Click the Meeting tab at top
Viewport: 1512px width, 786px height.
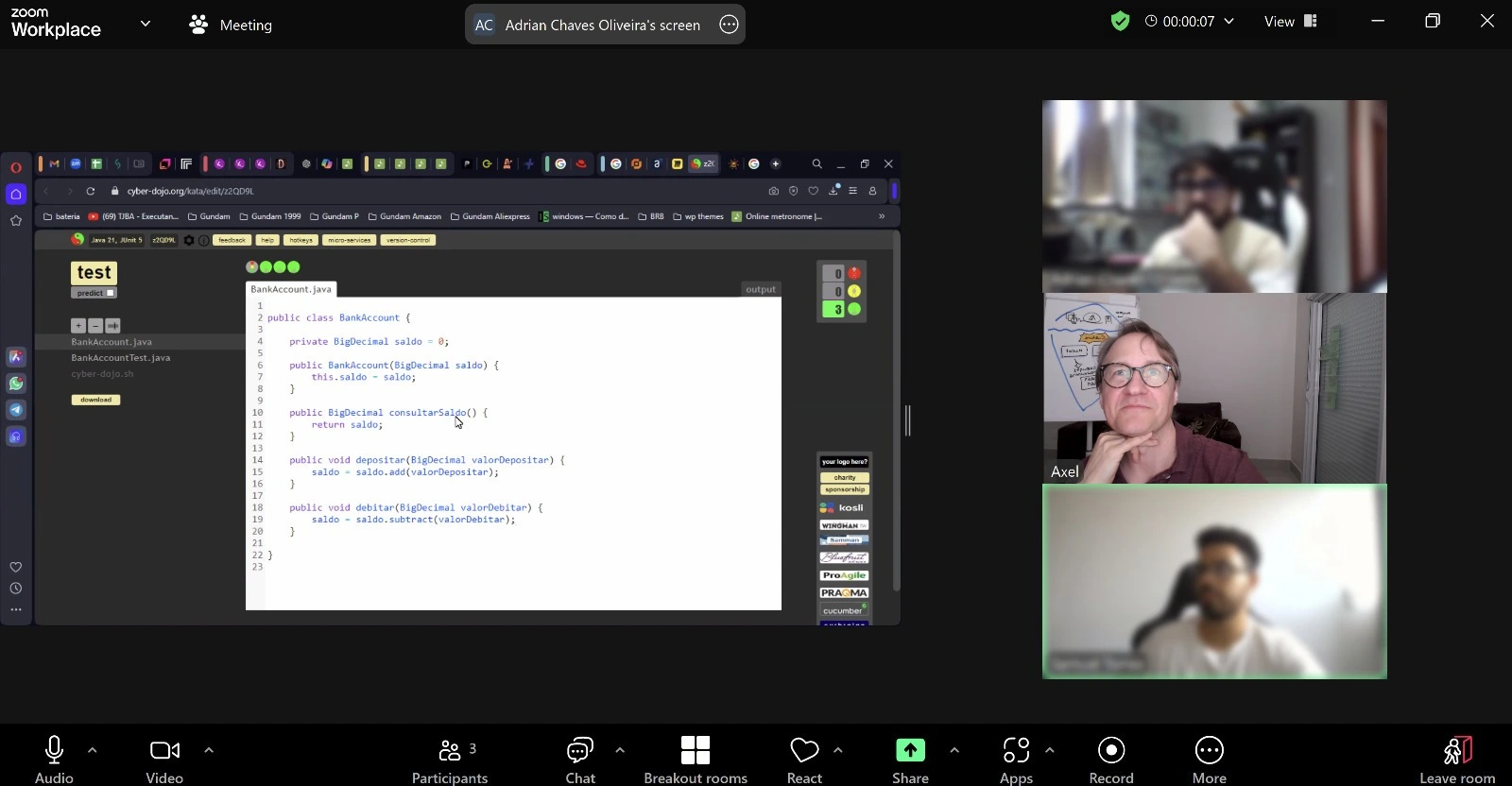[232, 25]
